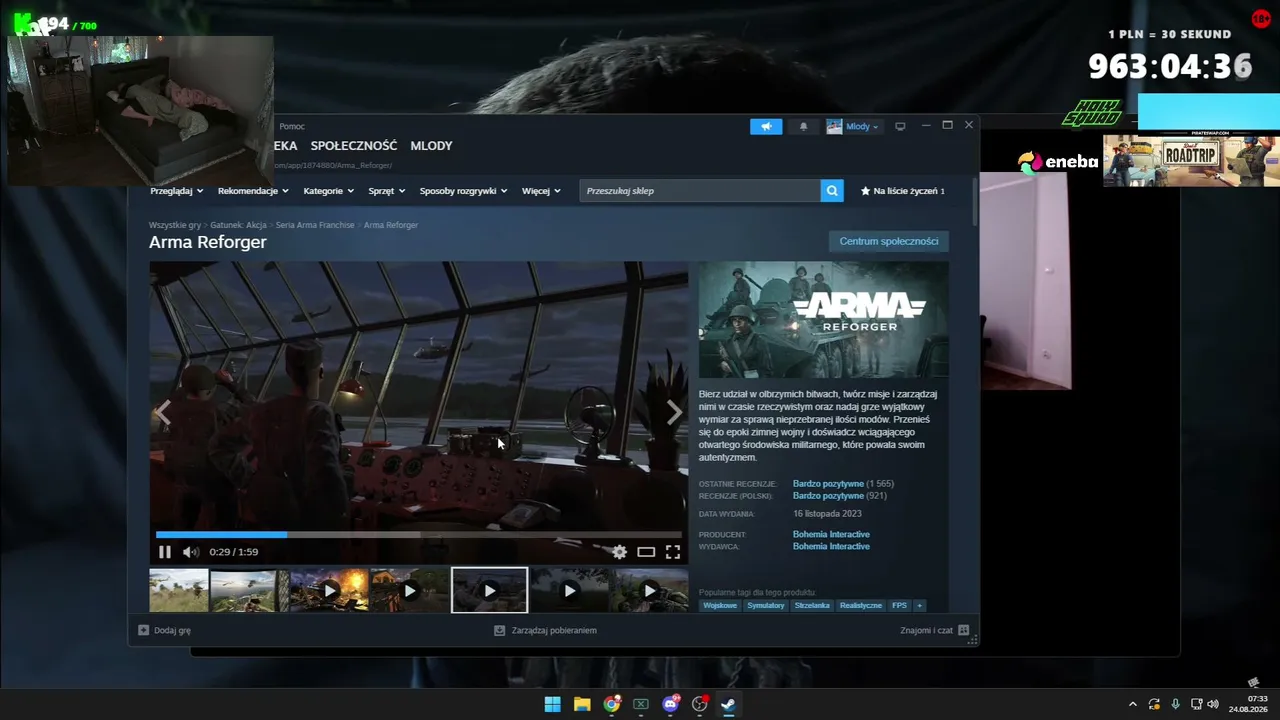Click the sync status icon in system tray
1280x720 pixels.
1154,704
